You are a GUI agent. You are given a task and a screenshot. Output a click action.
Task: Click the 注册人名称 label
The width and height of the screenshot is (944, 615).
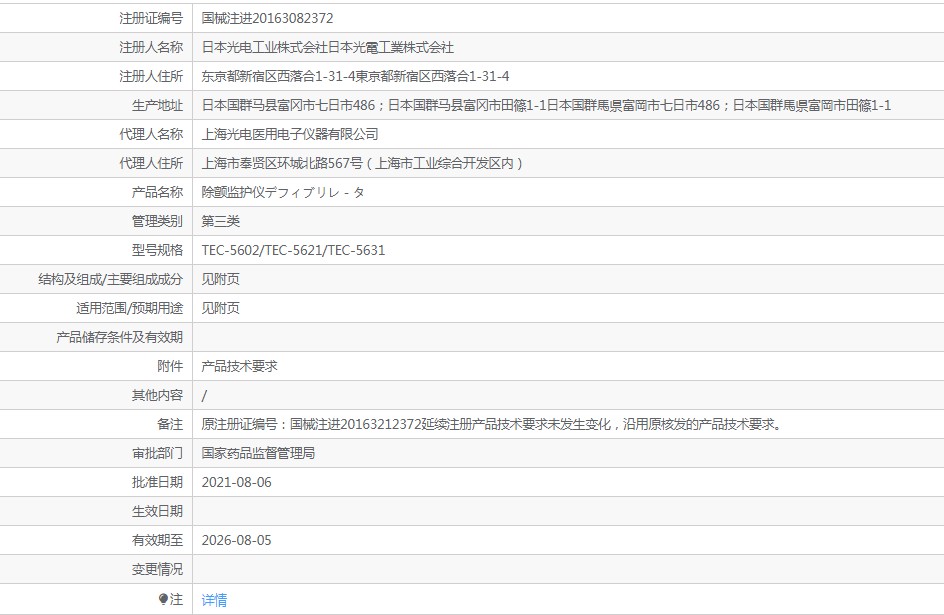[151, 47]
